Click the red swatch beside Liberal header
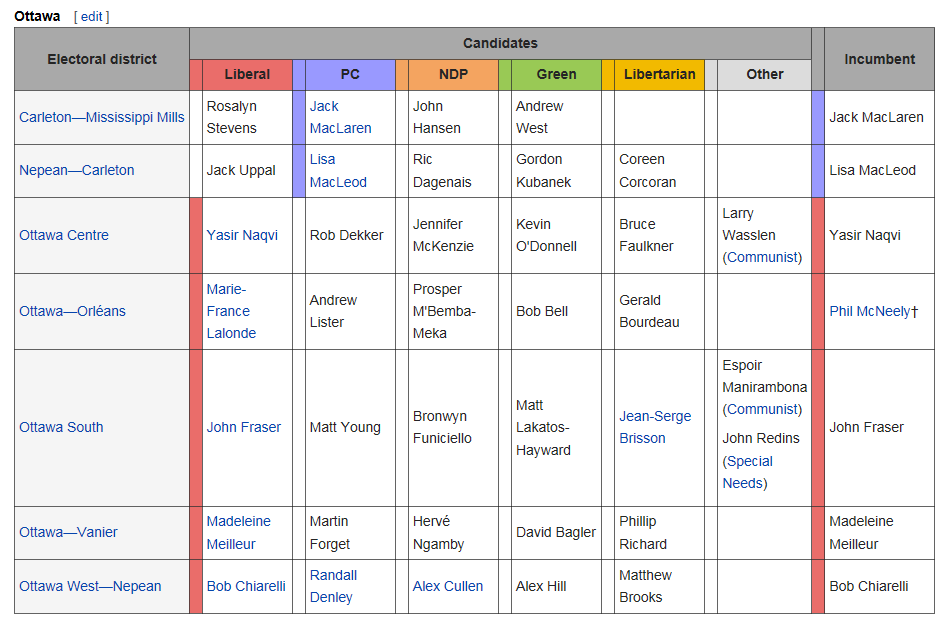 click(196, 74)
